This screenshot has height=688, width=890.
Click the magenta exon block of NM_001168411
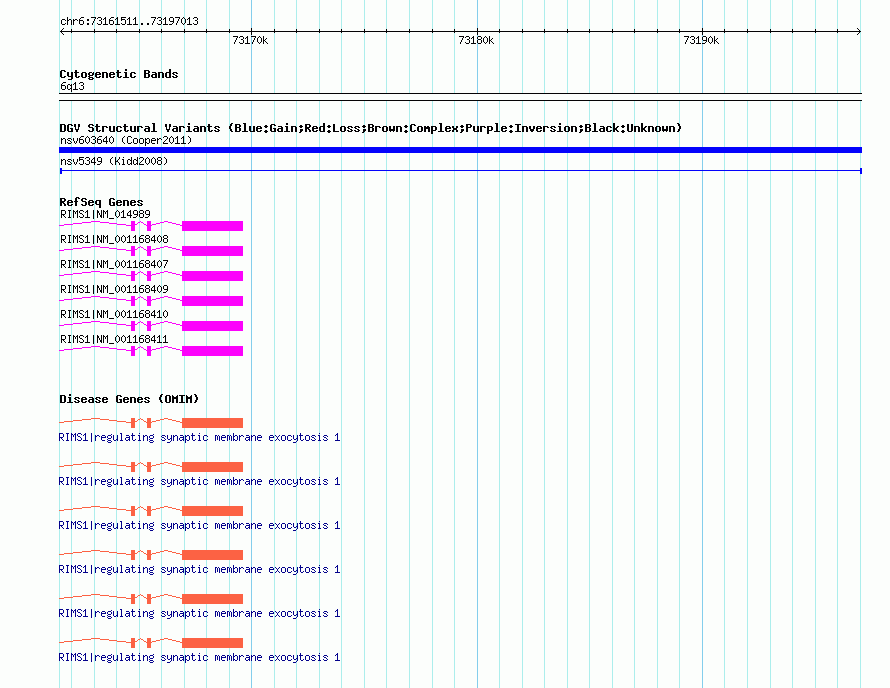(212, 351)
